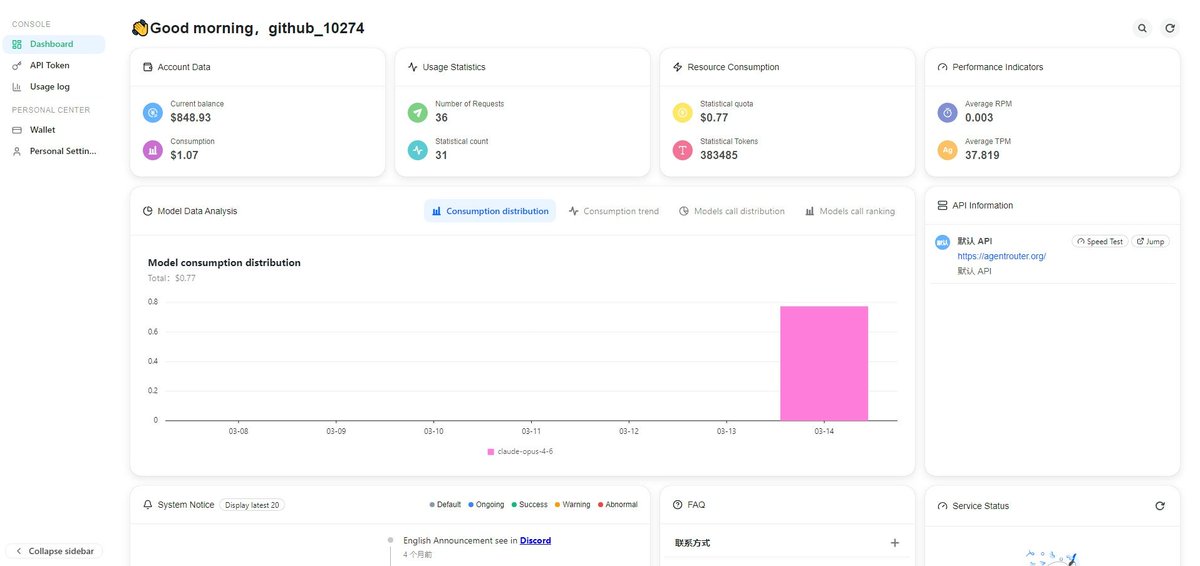
Task: Click the pink 03-14 consumption bar
Action: pyautogui.click(x=824, y=363)
